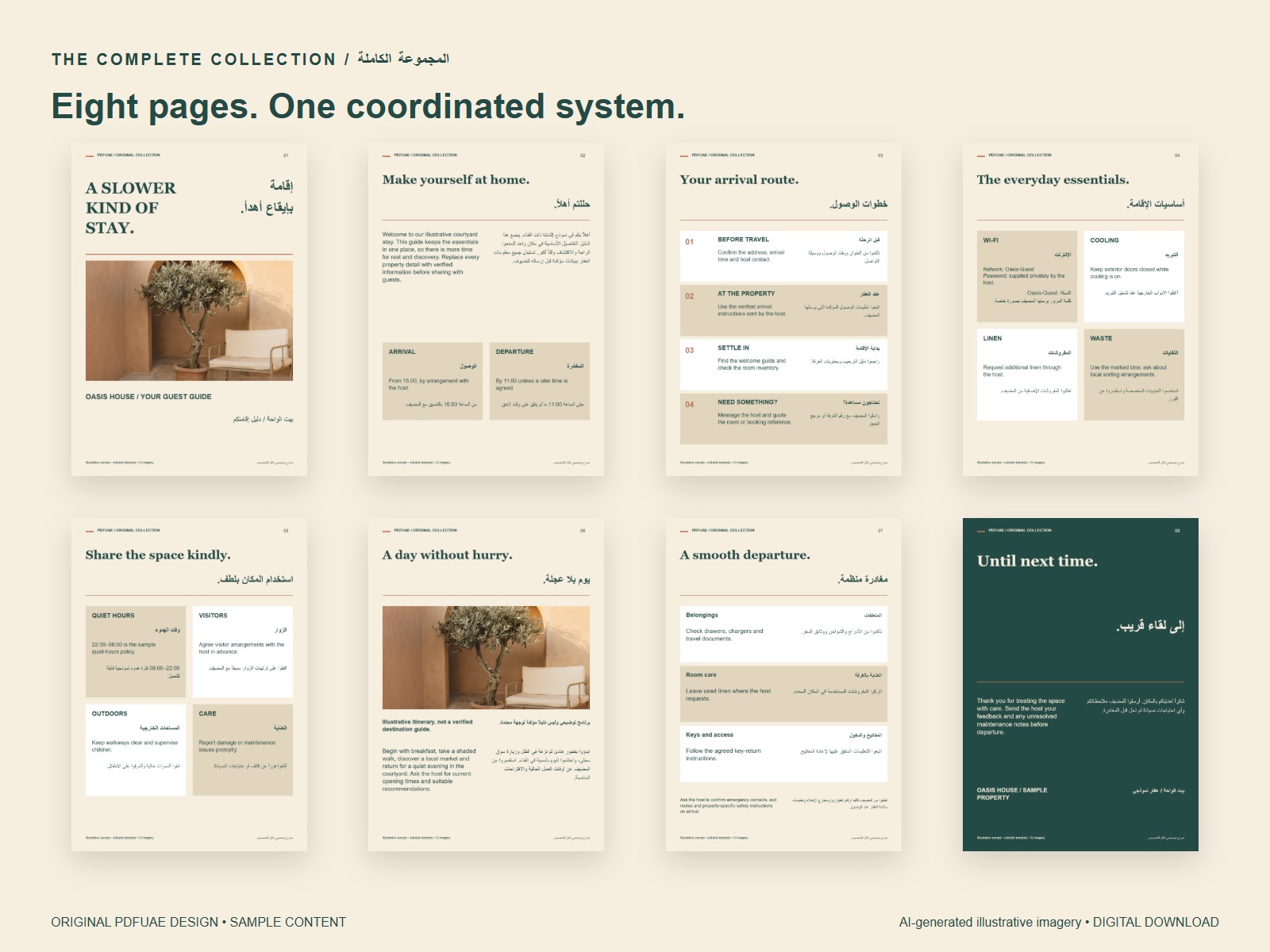Select the OUTDOORS card
This screenshot has width=1270, height=952.
[x=136, y=750]
